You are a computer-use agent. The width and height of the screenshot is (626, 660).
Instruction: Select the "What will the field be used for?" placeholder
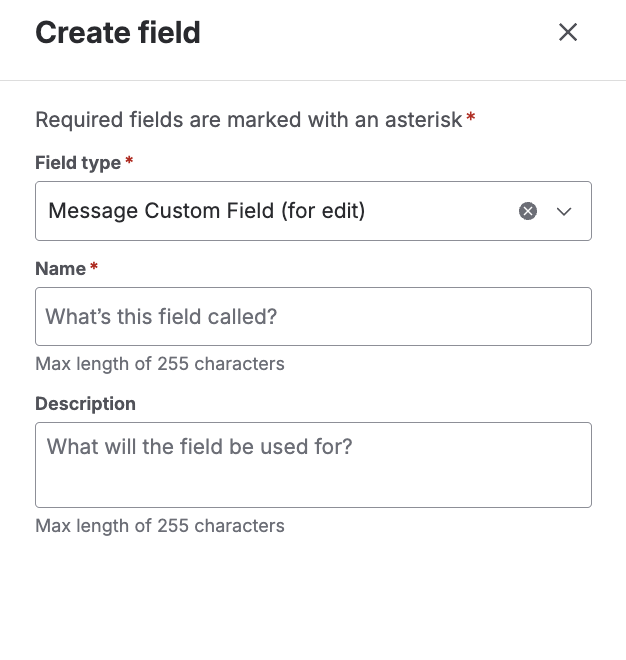click(x=200, y=446)
